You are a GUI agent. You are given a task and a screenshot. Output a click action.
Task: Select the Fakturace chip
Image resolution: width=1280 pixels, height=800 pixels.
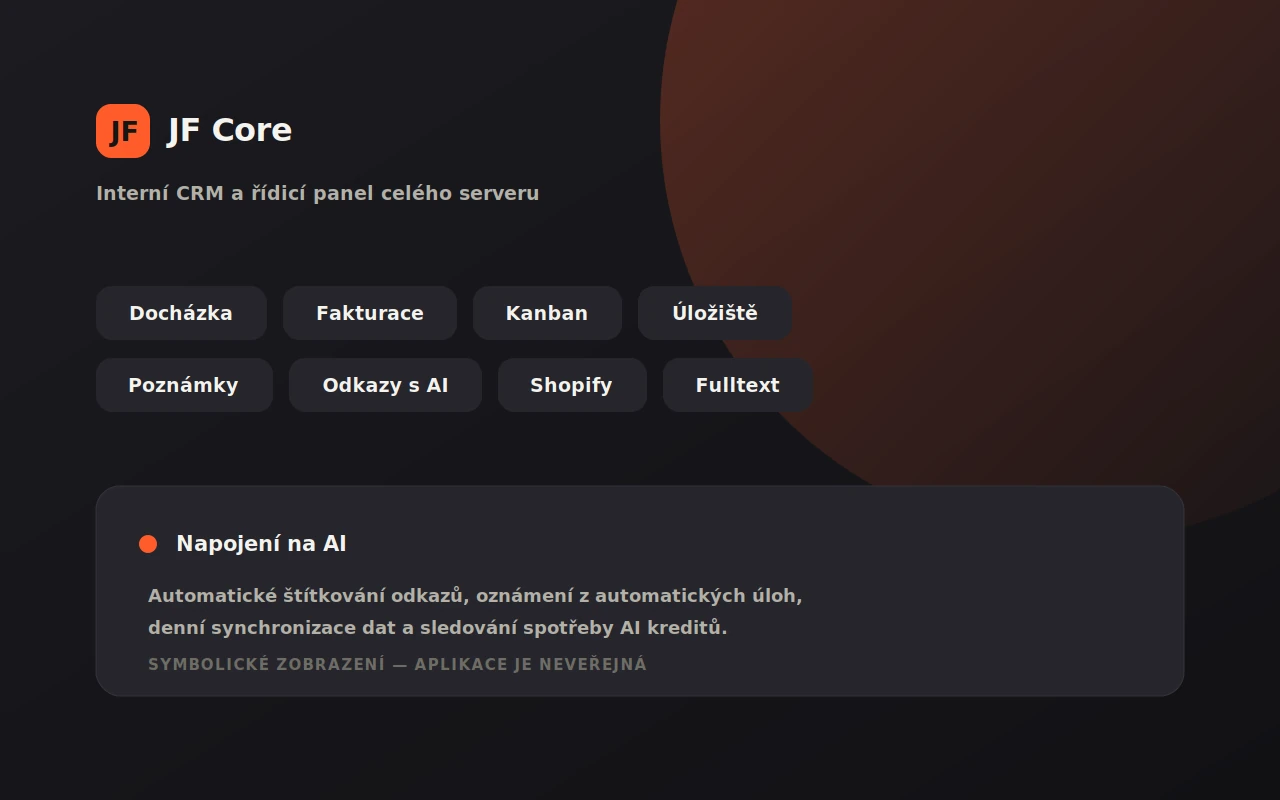pos(370,313)
